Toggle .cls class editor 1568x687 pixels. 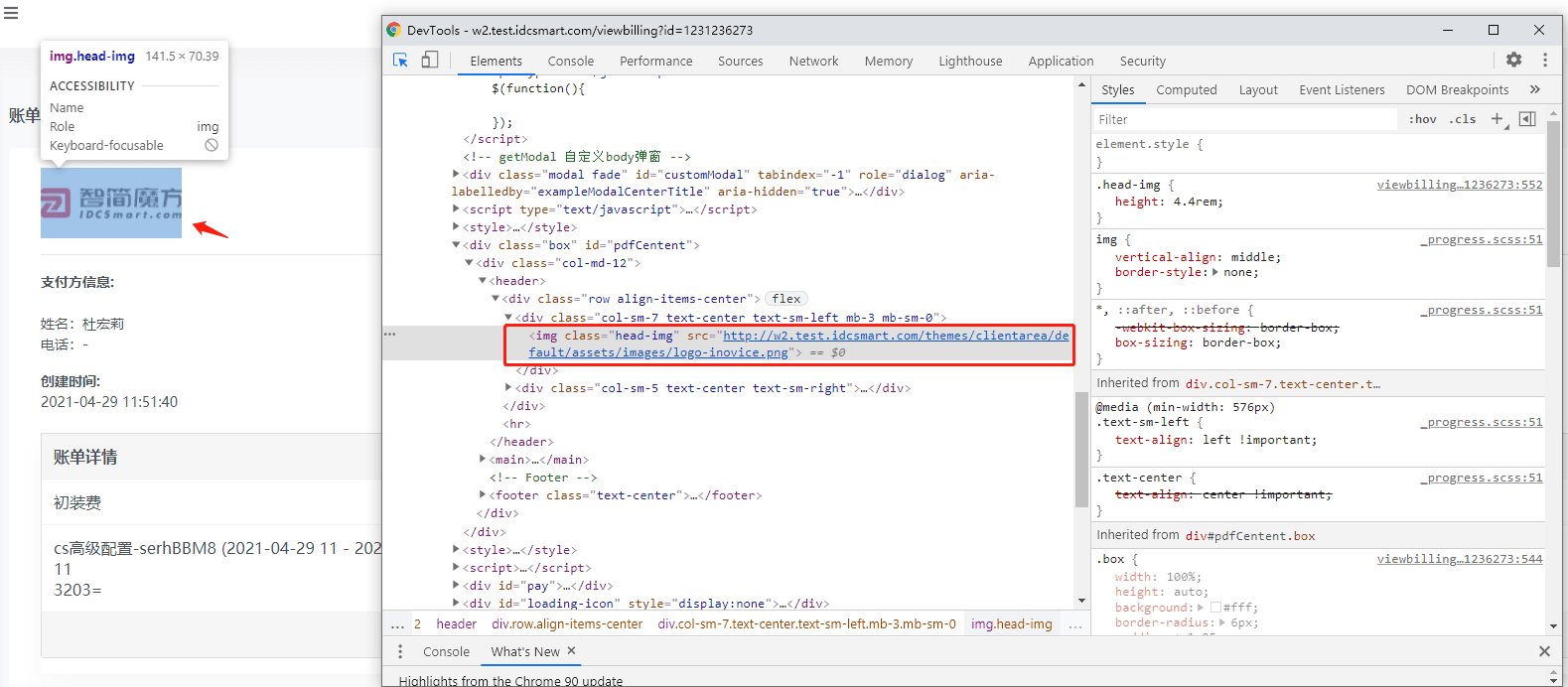pos(1462,119)
